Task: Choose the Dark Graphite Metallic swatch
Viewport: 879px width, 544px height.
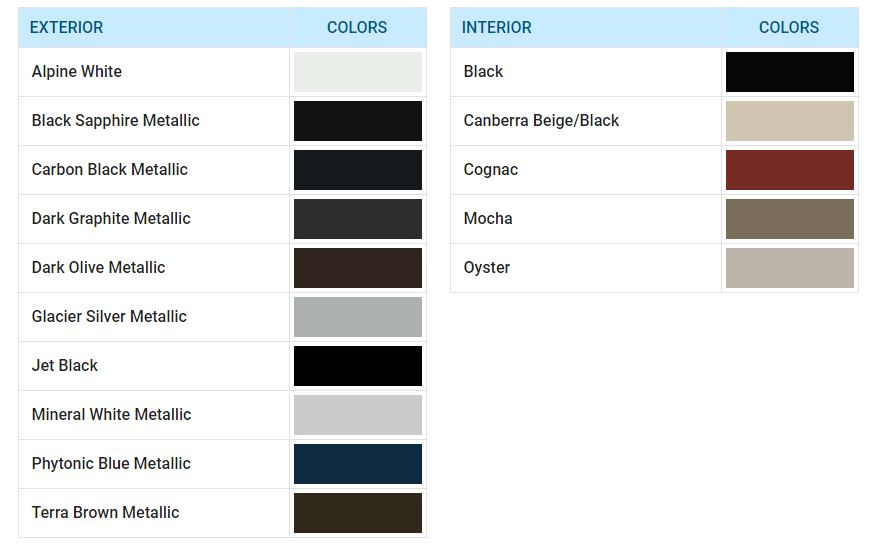Action: tap(357, 219)
